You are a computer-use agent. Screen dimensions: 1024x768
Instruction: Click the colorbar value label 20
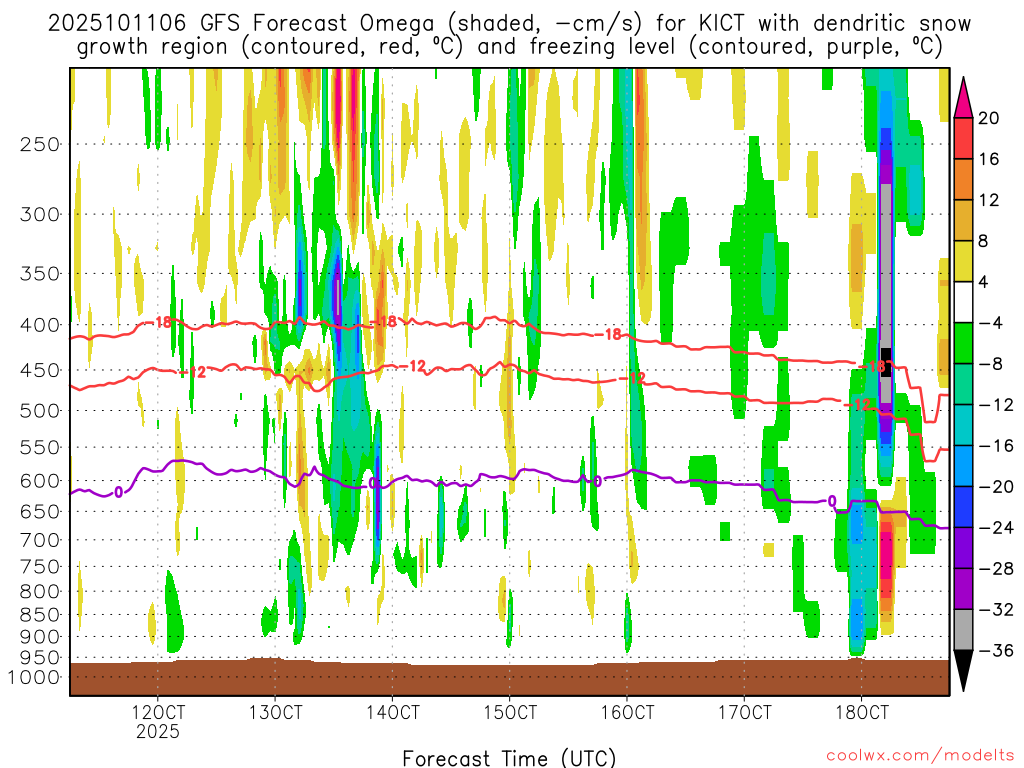point(989,118)
